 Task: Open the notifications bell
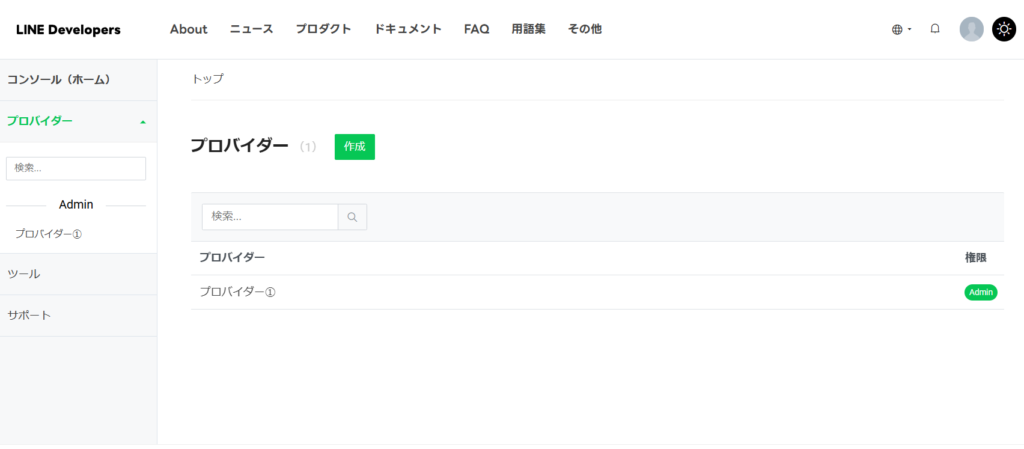935,29
